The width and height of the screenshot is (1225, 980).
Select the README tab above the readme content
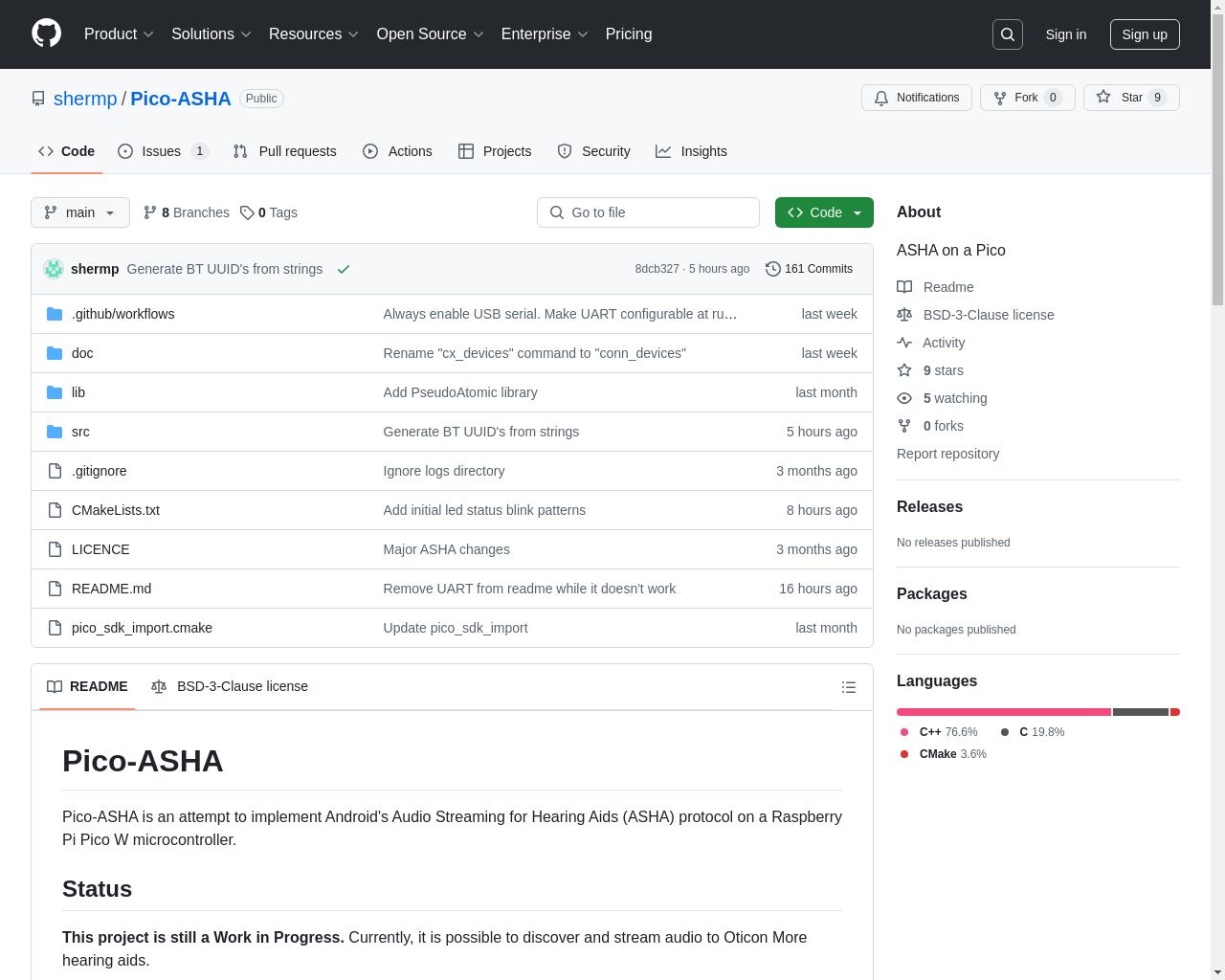87,686
